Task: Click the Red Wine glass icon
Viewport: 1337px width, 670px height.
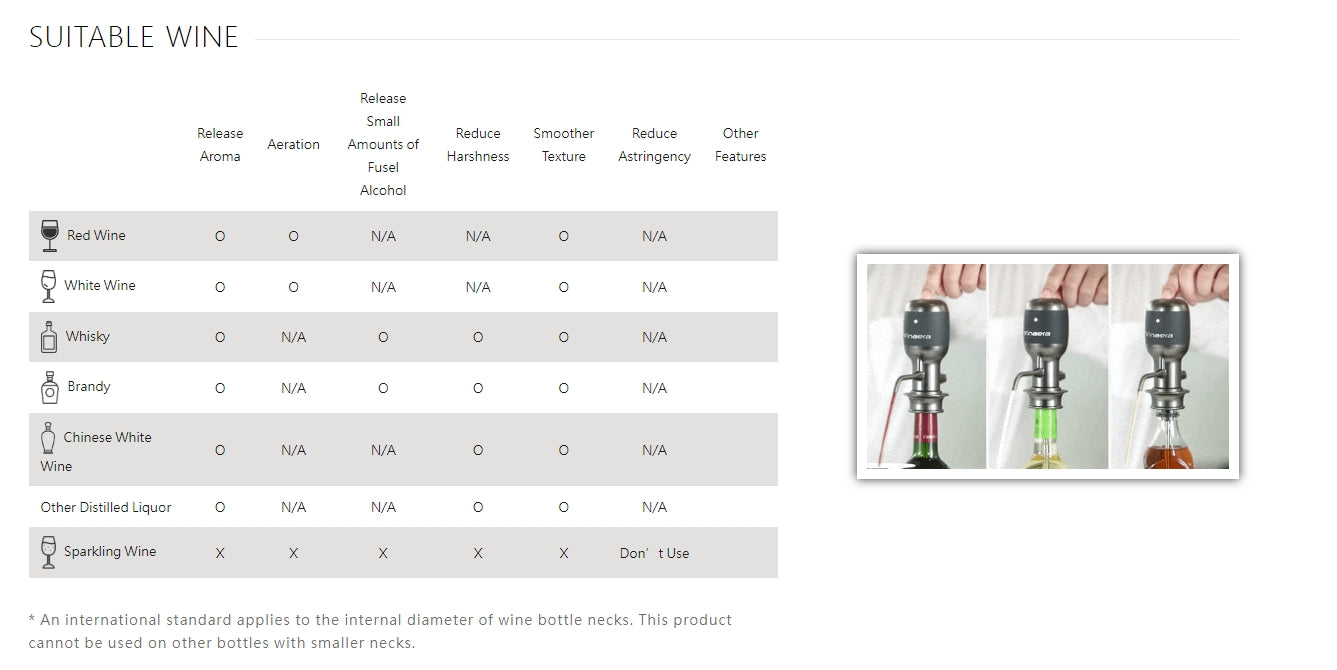Action: pos(49,236)
